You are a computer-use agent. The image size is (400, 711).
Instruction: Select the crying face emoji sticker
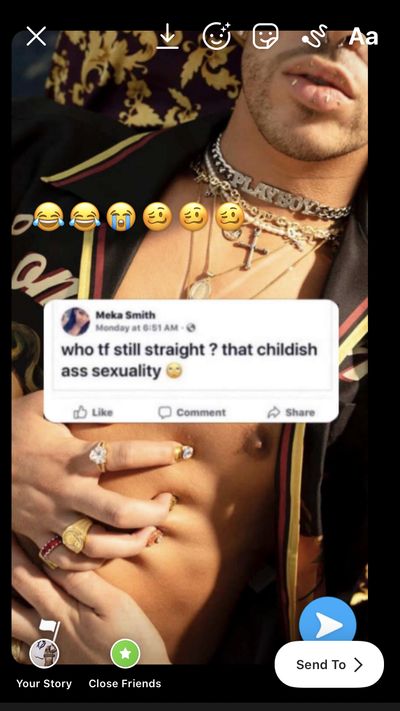121,216
